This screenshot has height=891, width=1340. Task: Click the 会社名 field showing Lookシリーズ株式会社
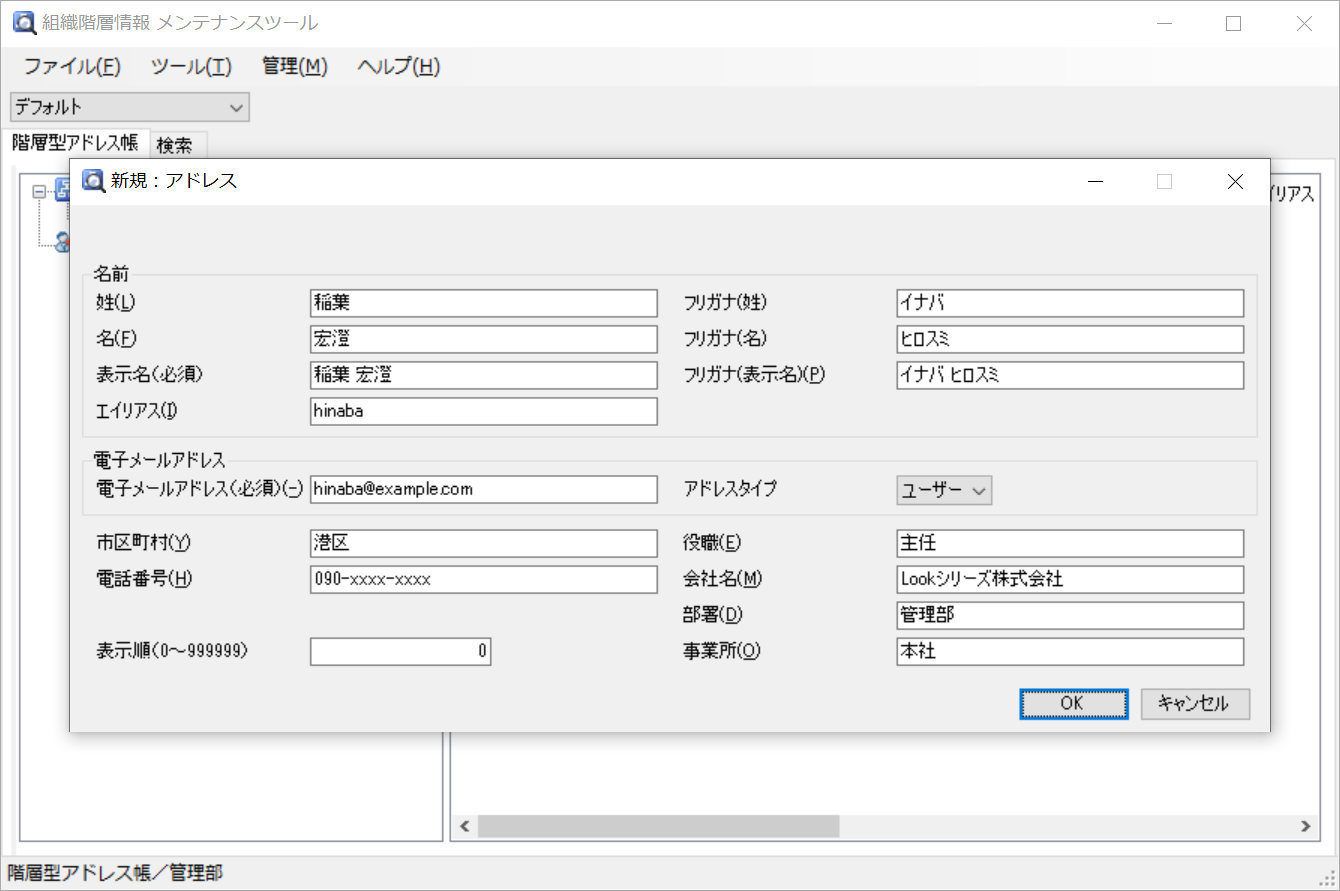1069,579
